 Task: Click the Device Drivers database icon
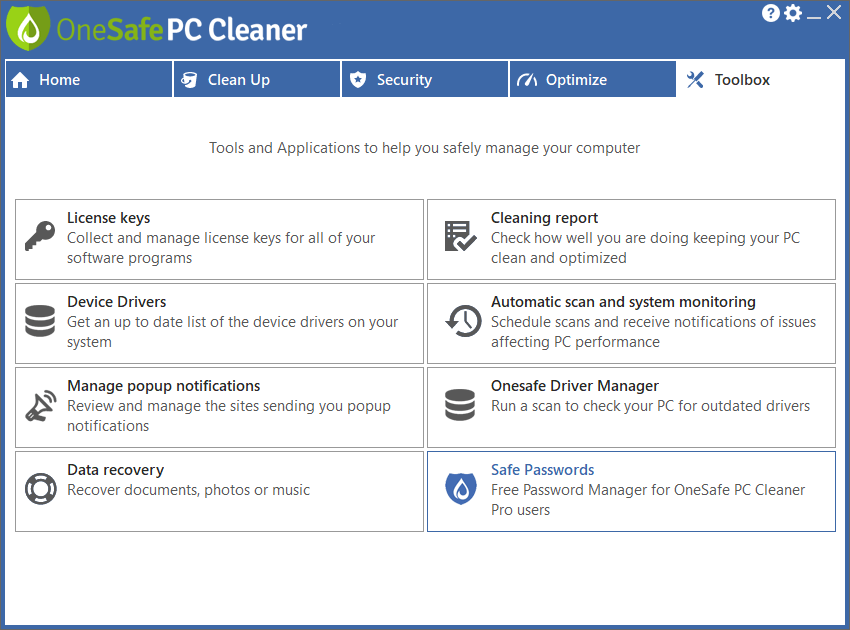(x=40, y=320)
